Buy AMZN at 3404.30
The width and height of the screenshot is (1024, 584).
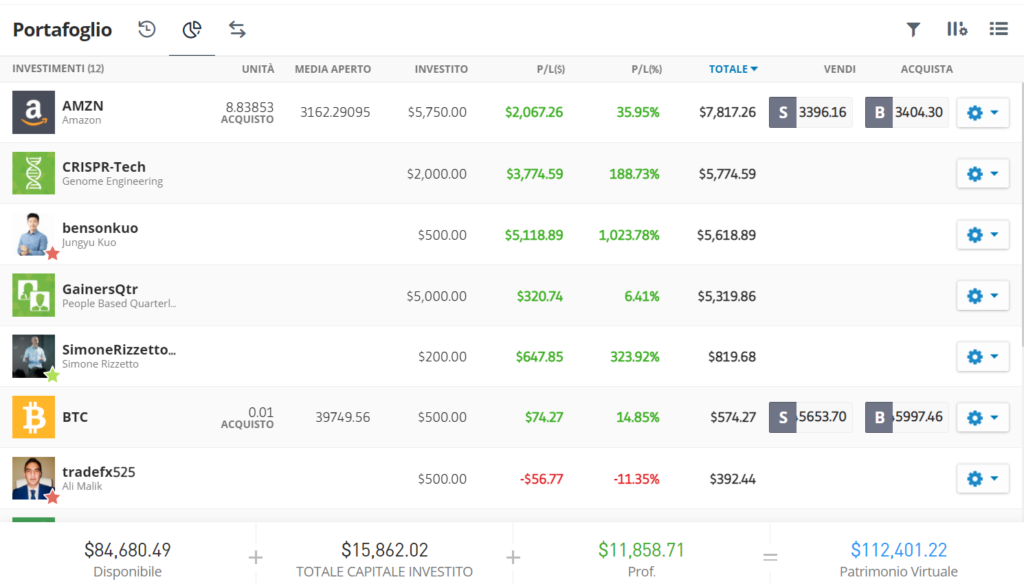[906, 112]
